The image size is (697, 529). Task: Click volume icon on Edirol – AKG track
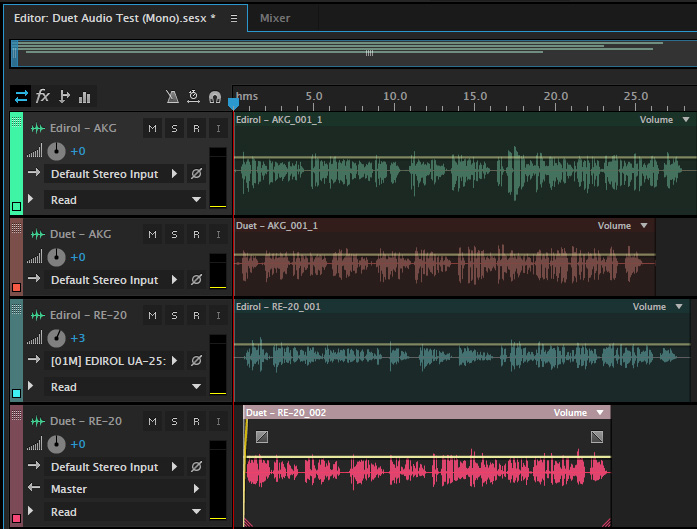click(35, 151)
